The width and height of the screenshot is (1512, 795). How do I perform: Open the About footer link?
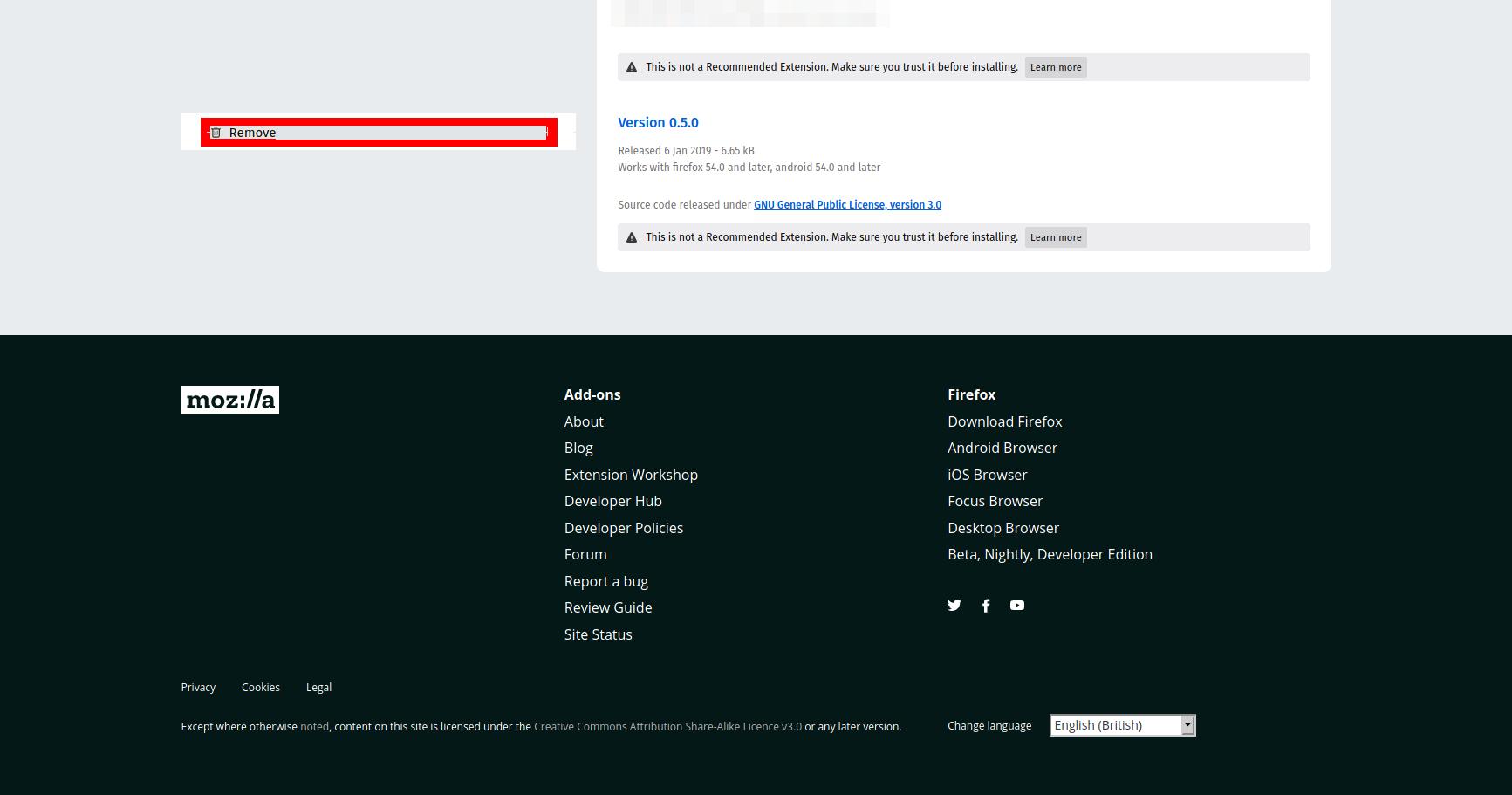tap(584, 421)
